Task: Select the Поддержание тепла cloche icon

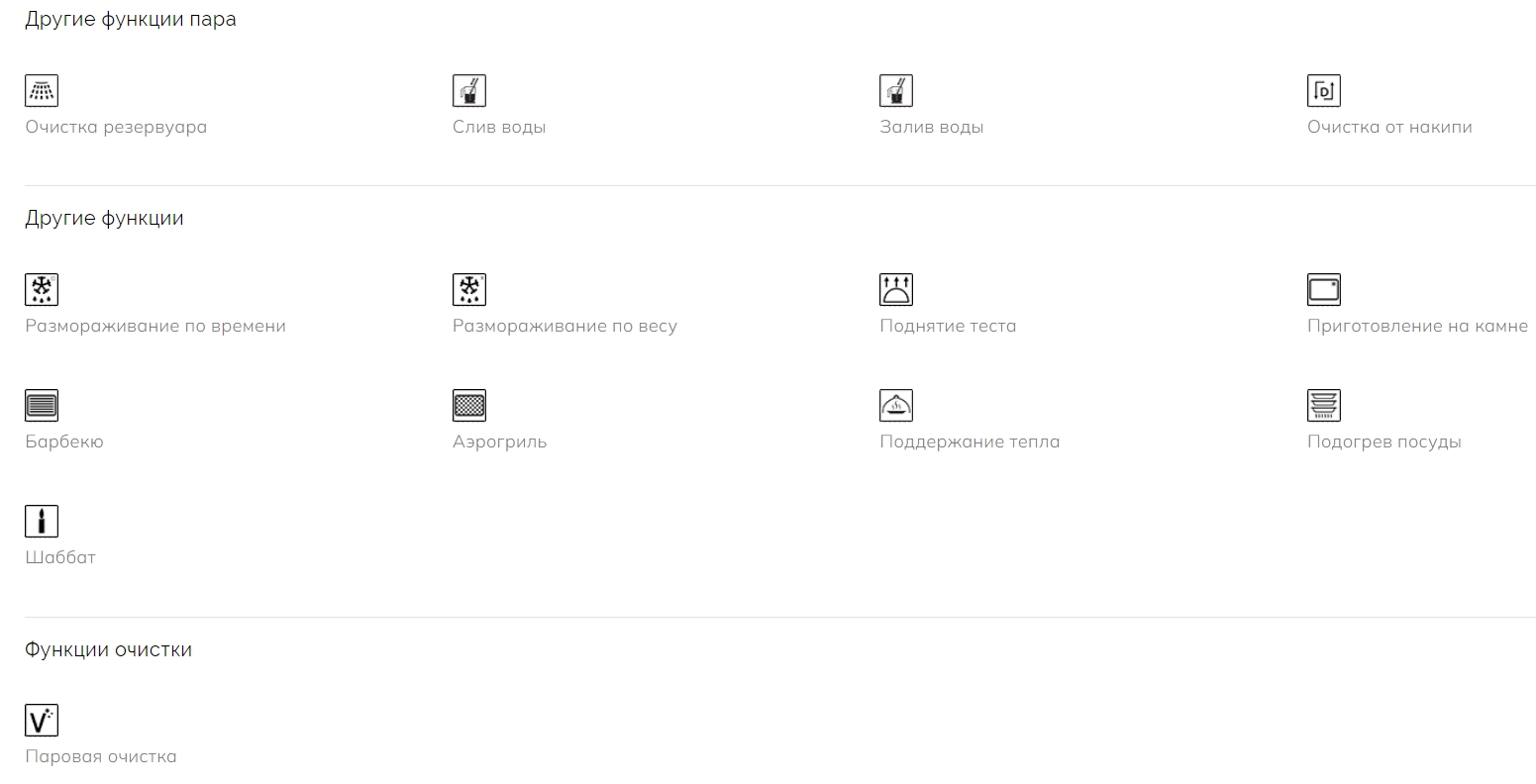Action: pyautogui.click(x=896, y=406)
